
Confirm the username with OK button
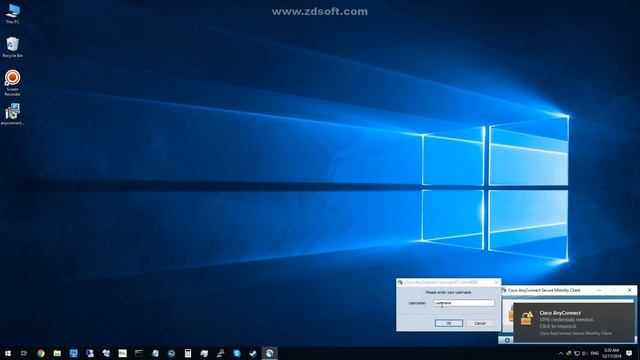[449, 323]
